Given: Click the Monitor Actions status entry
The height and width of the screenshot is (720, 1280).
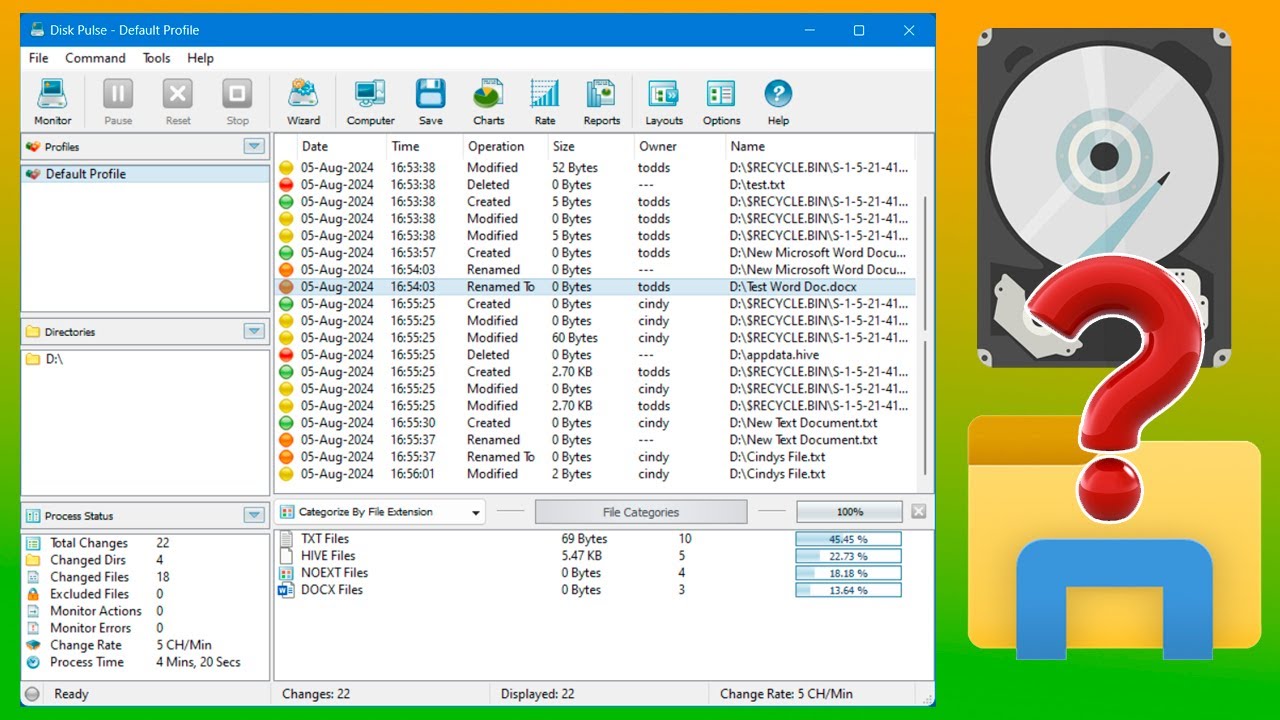Looking at the screenshot, I should click(96, 611).
